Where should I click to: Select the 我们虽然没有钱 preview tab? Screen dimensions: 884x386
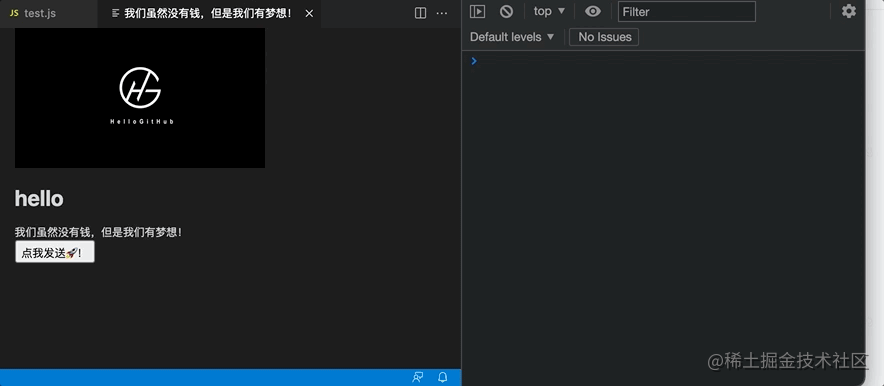pyautogui.click(x=208, y=14)
